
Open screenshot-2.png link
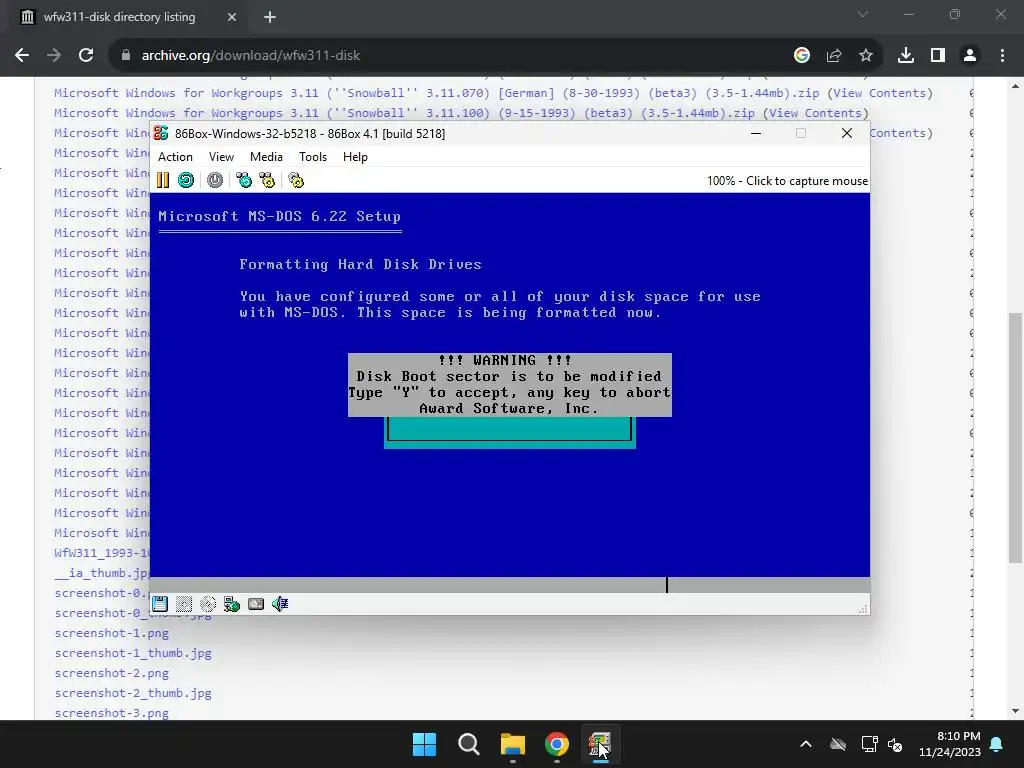pyautogui.click(x=112, y=673)
